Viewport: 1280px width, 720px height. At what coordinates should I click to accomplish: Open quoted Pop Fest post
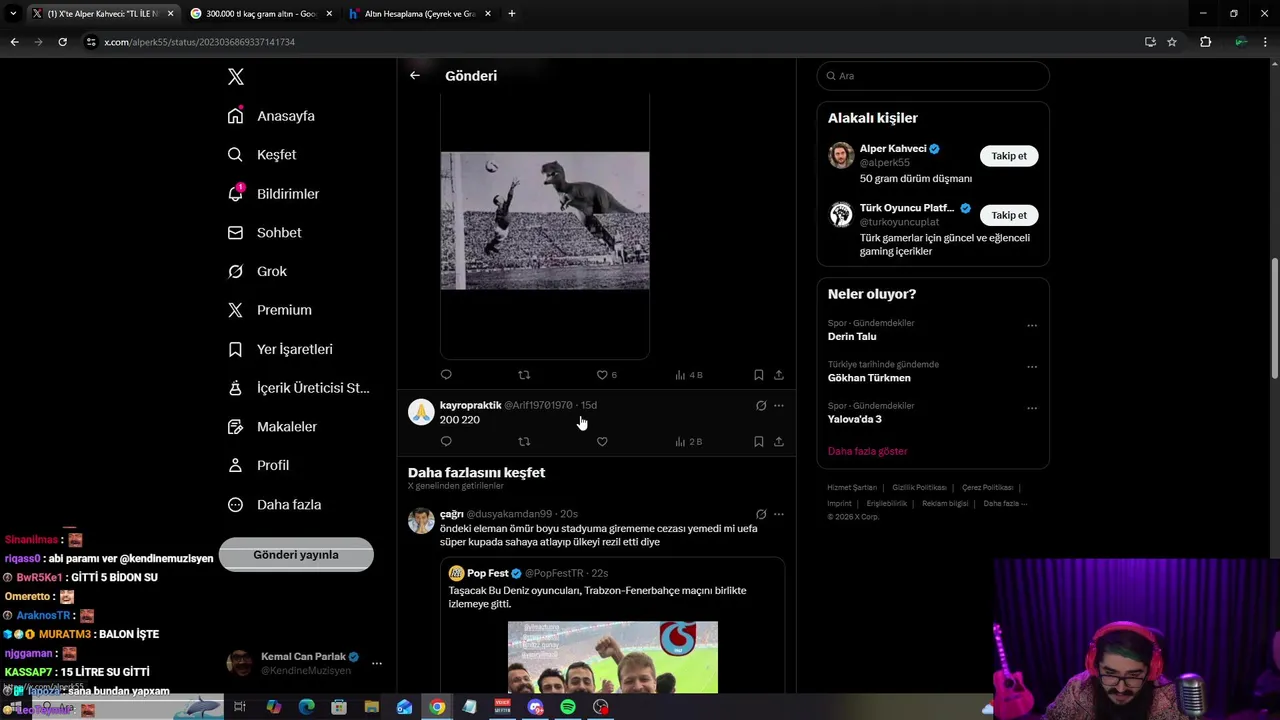(612, 626)
